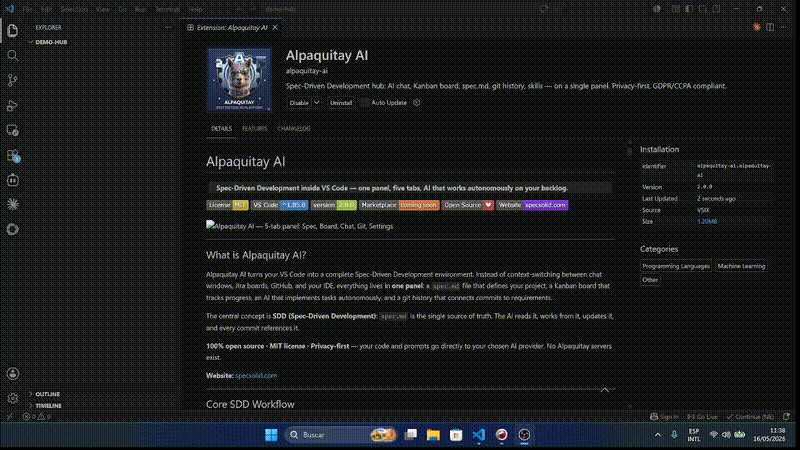The image size is (800, 450).
Task: Open the Explorer view in the activity bar
Action: tap(12, 31)
